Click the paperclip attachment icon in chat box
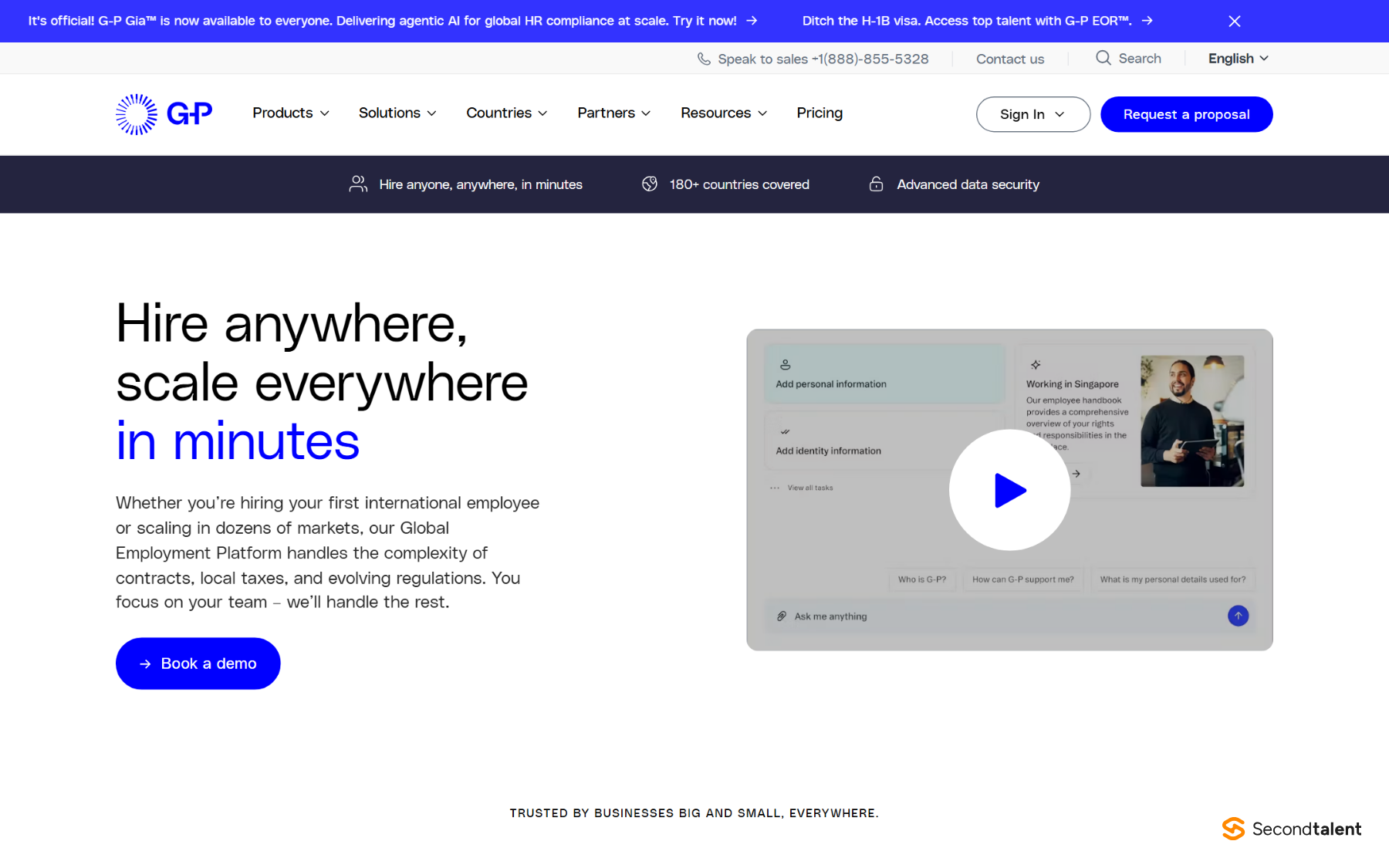 click(782, 616)
